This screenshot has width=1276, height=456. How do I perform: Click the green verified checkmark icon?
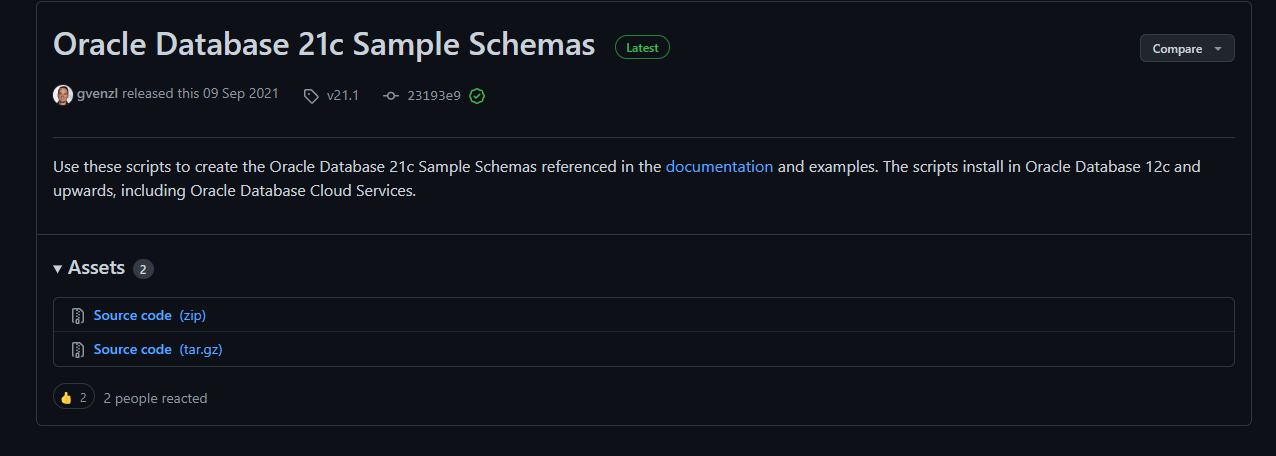[477, 96]
